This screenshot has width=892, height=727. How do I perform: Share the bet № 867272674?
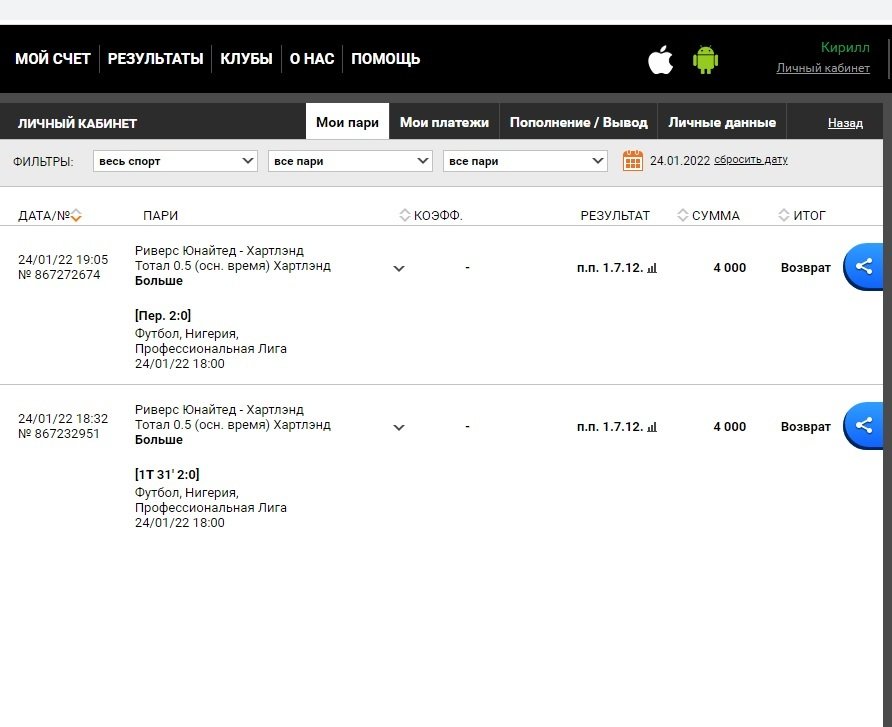click(864, 267)
